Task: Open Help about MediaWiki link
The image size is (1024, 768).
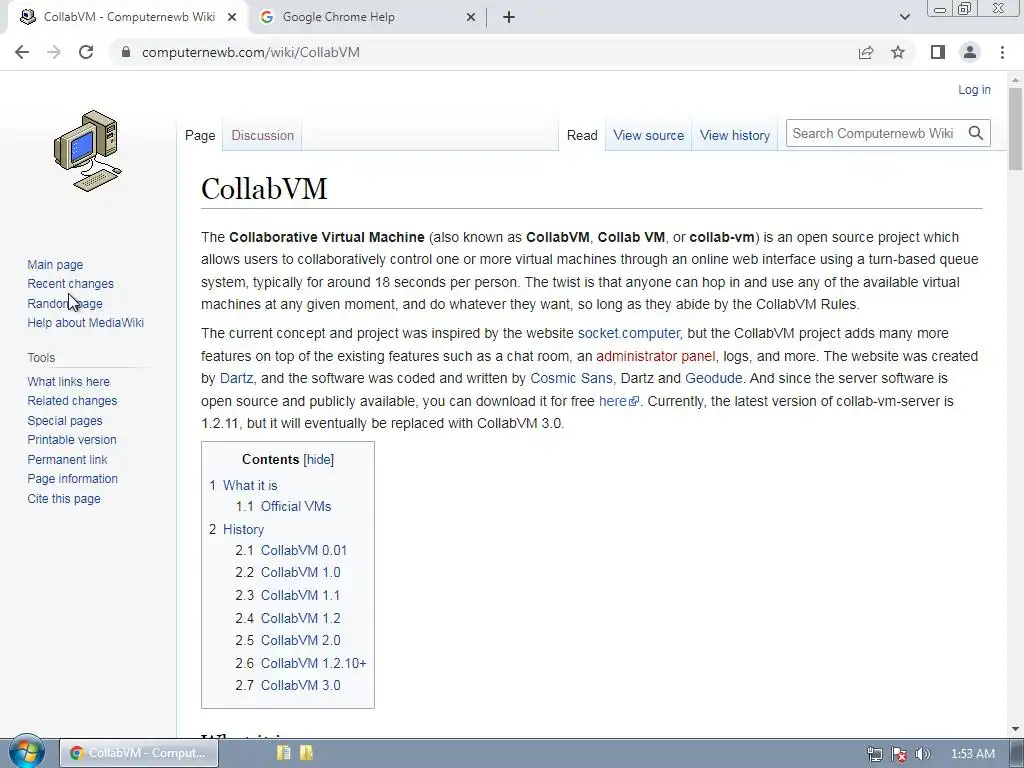Action: (x=86, y=323)
